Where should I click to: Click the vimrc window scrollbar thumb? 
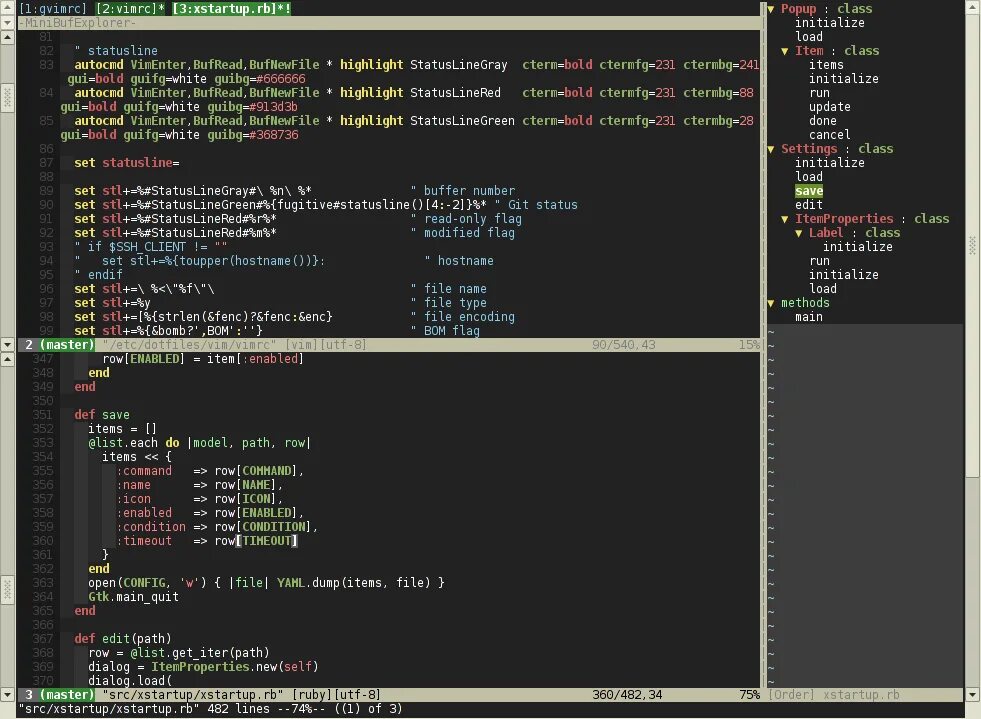click(8, 98)
